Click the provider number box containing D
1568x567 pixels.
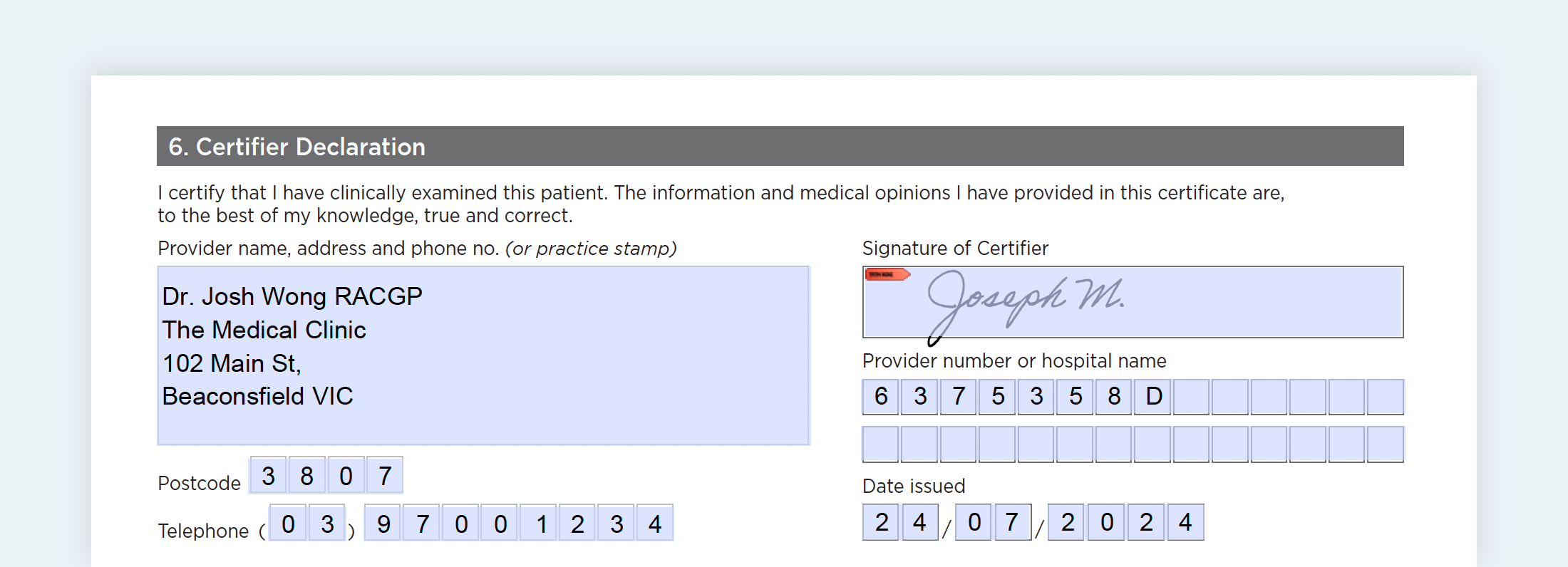[x=1153, y=397]
